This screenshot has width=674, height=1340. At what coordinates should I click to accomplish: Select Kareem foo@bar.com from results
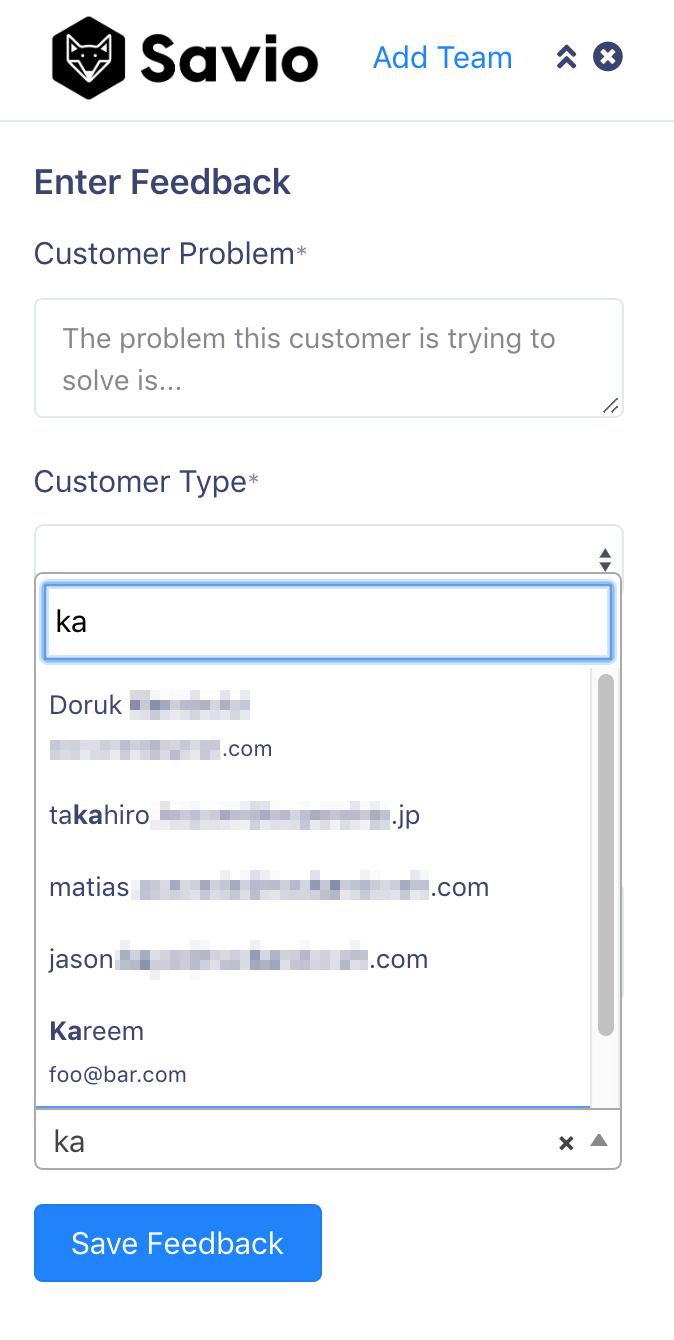[x=313, y=1052]
